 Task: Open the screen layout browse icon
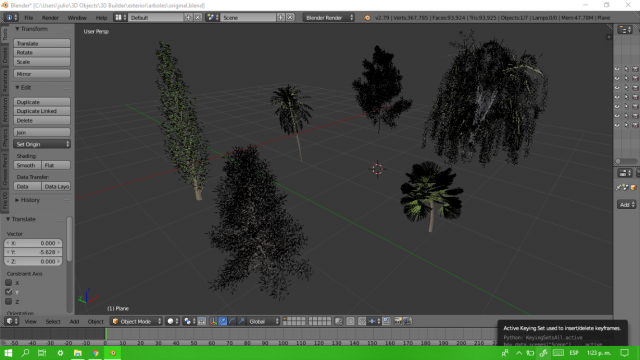(x=120, y=18)
